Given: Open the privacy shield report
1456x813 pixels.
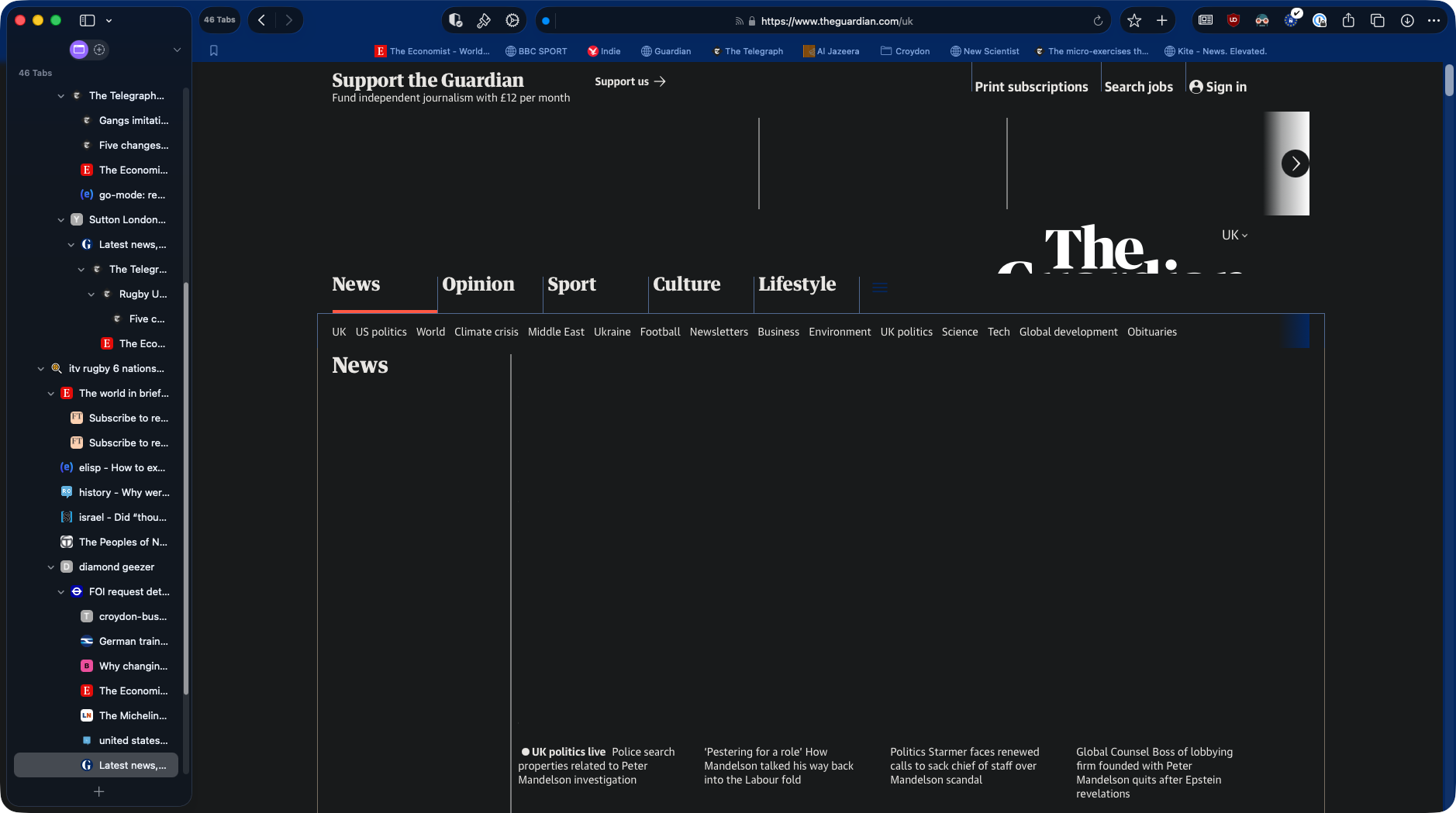Looking at the screenshot, I should [456, 21].
